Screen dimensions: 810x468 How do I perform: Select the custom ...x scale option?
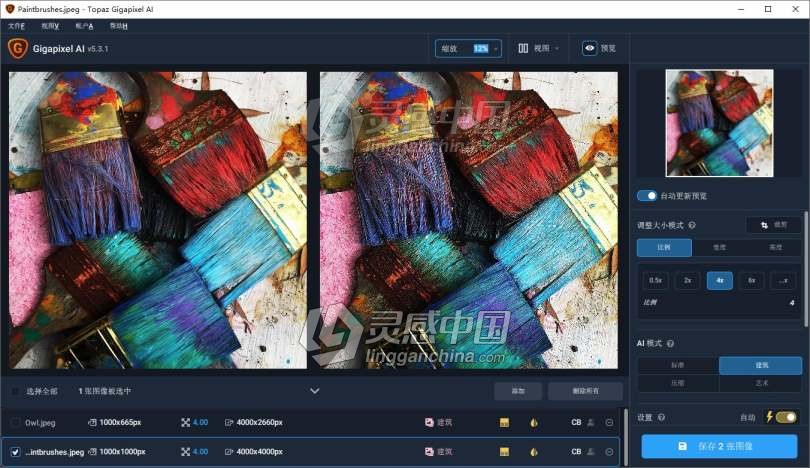[783, 280]
